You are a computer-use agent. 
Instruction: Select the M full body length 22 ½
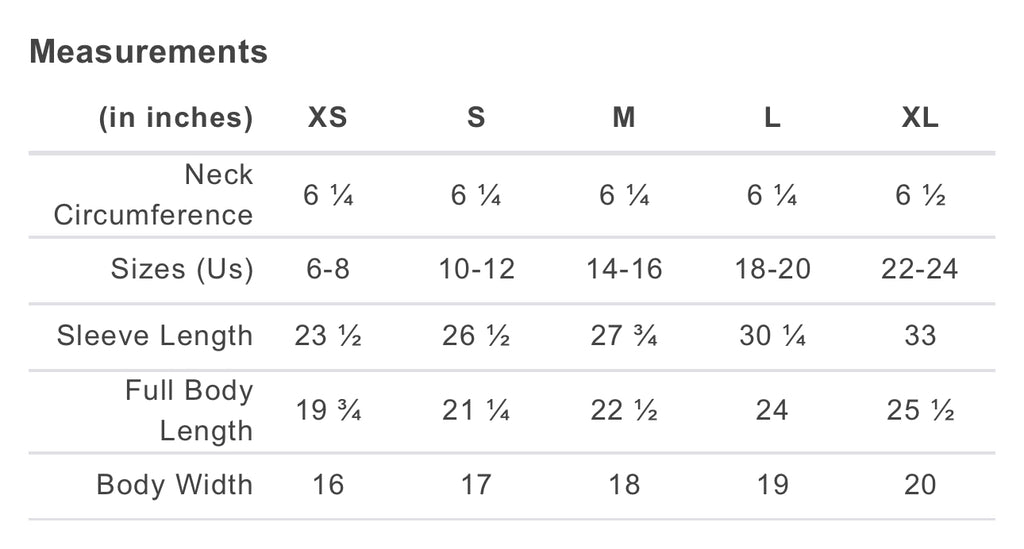[624, 410]
